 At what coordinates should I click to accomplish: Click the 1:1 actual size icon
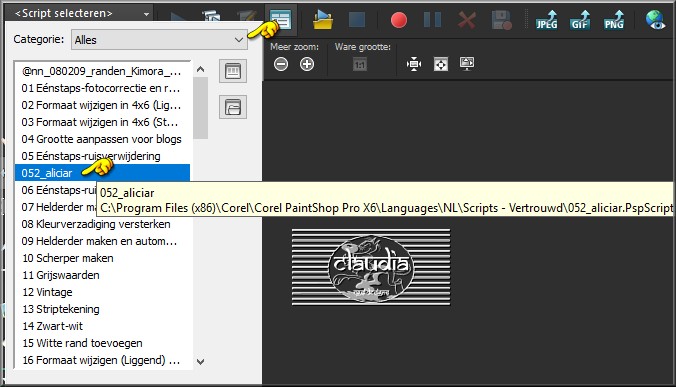[x=360, y=65]
